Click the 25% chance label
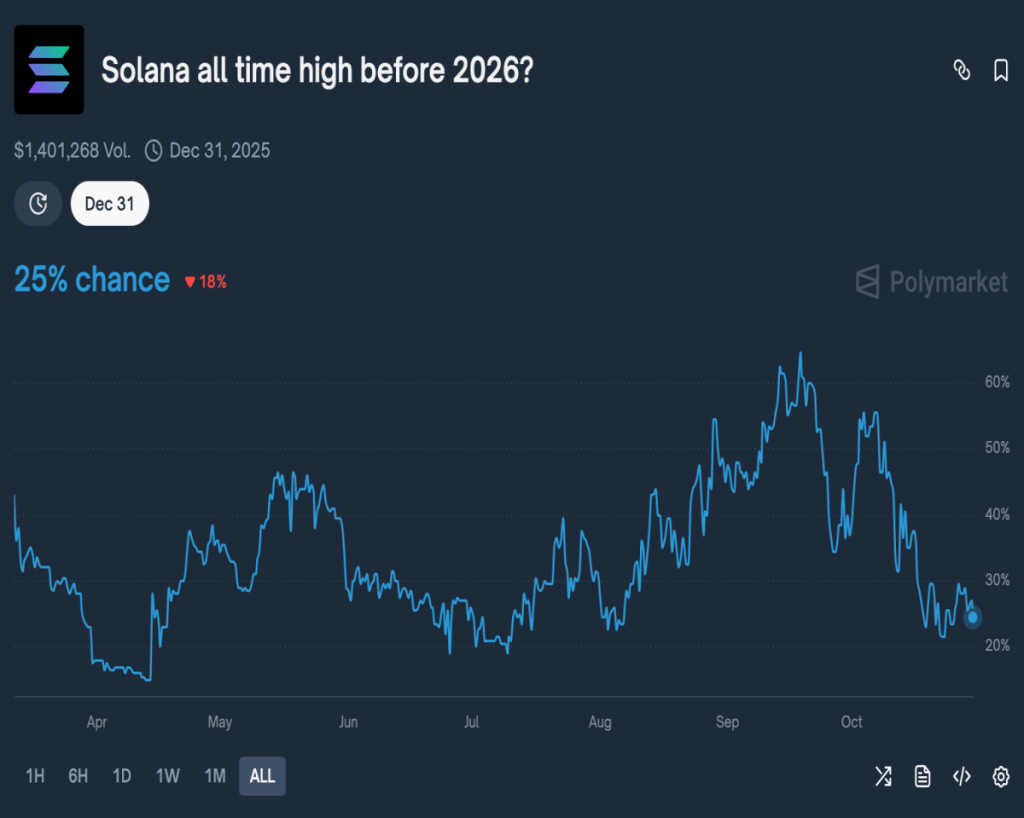The height and width of the screenshot is (818, 1024). [x=92, y=280]
